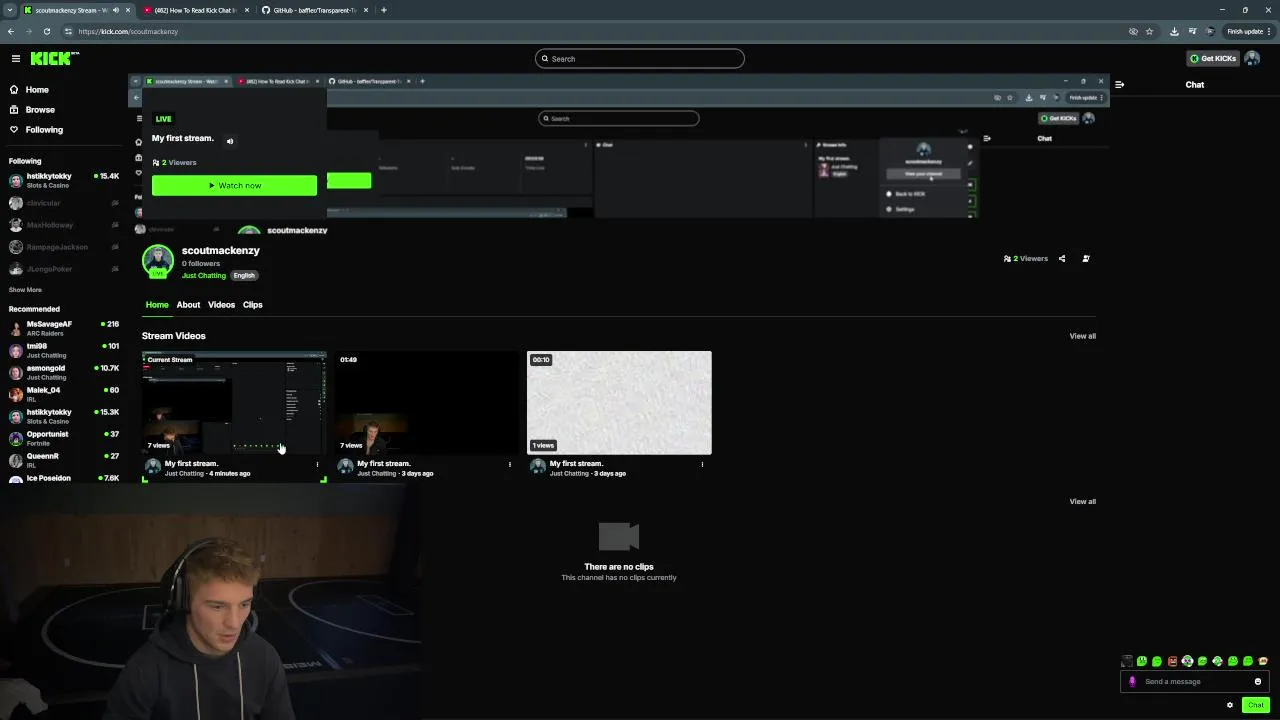Image resolution: width=1280 pixels, height=720 pixels.
Task: Open QueennR recommended channel
Action: [x=63, y=459]
